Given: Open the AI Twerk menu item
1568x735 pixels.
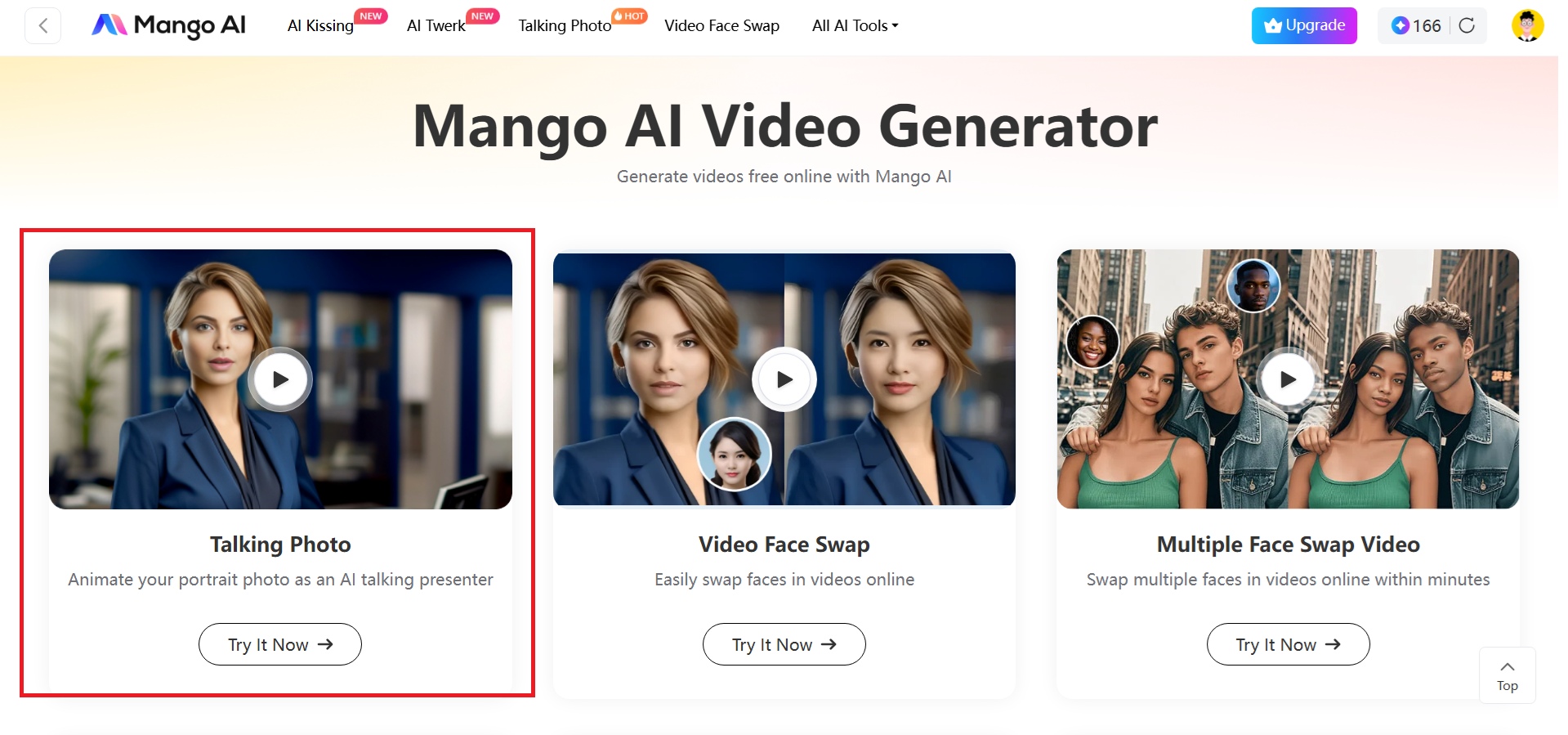Looking at the screenshot, I should click(436, 25).
